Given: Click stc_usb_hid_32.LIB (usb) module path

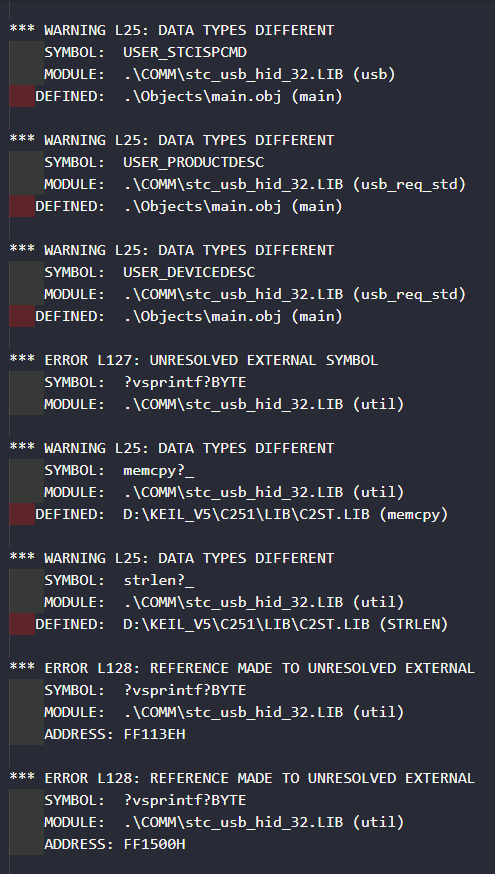Looking at the screenshot, I should pos(259,74).
